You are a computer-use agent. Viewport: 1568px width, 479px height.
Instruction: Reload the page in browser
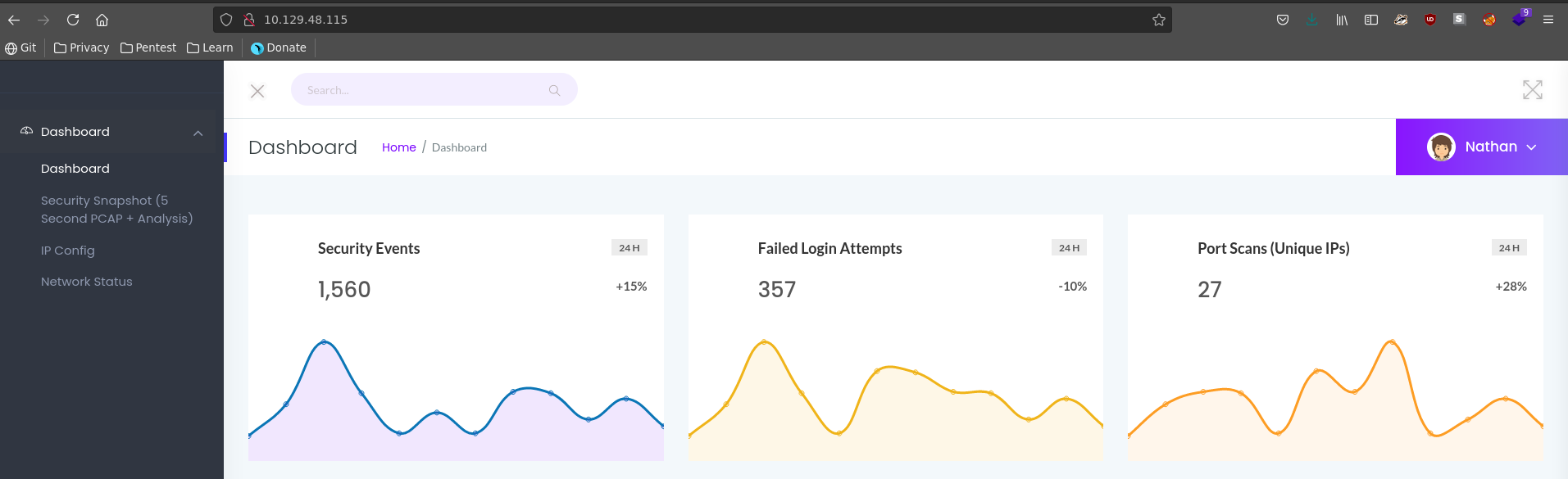tap(73, 20)
